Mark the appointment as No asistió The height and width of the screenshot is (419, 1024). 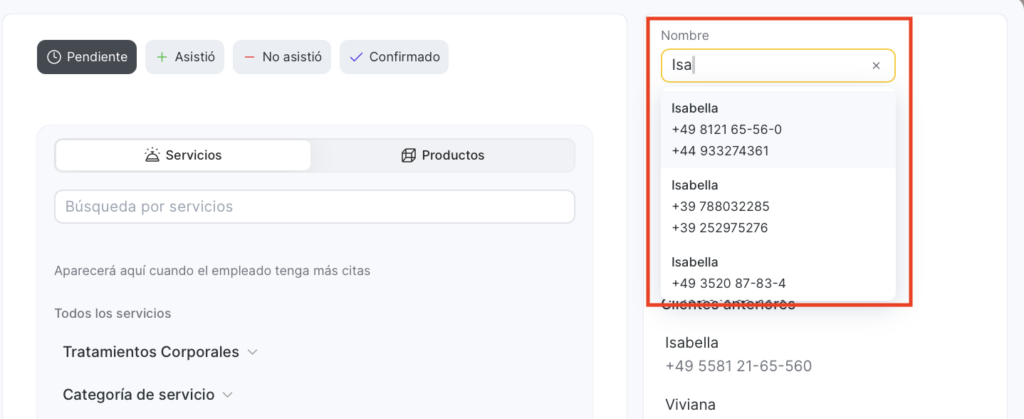click(x=282, y=57)
